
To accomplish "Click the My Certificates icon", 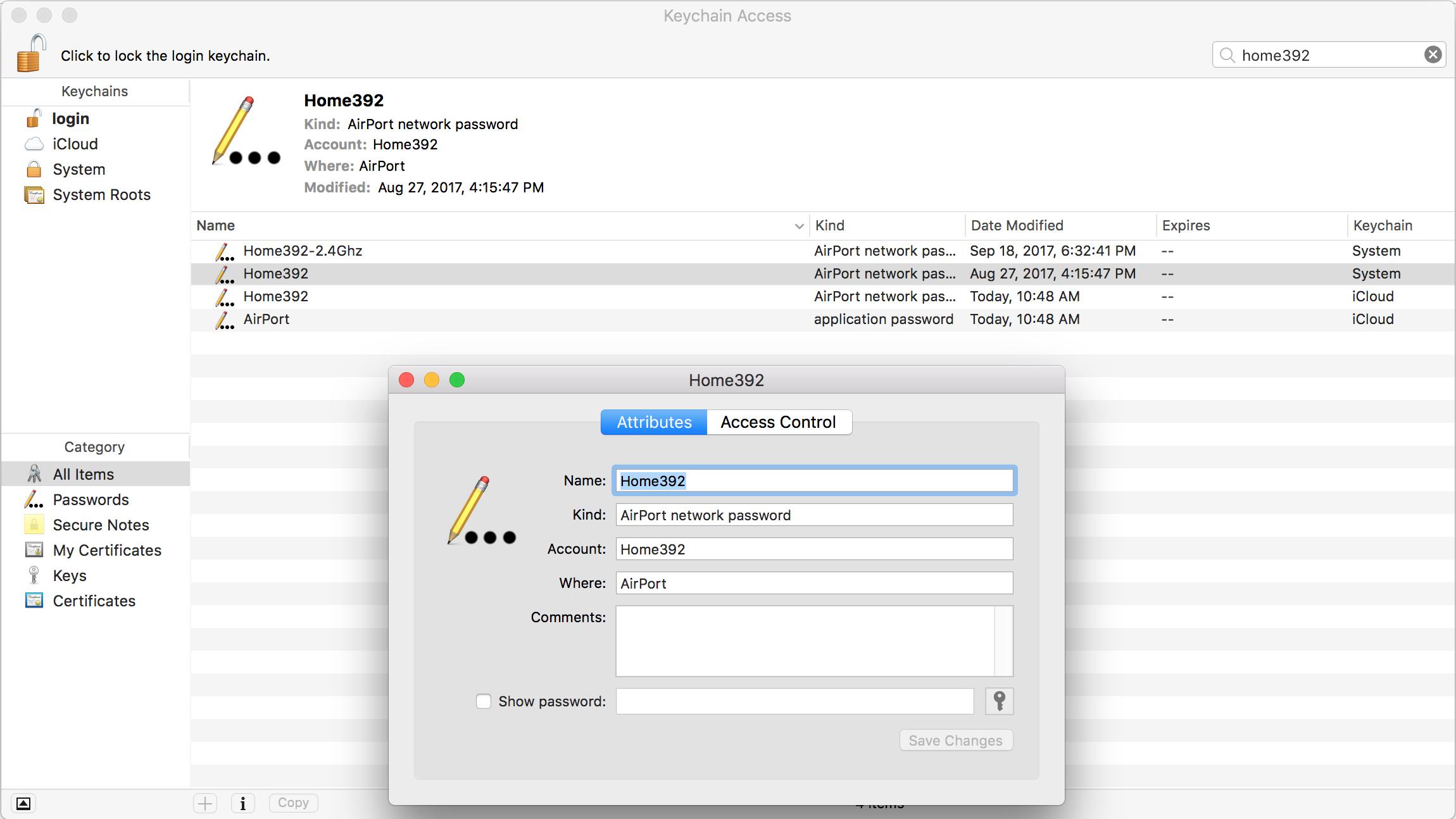I will pyautogui.click(x=34, y=549).
